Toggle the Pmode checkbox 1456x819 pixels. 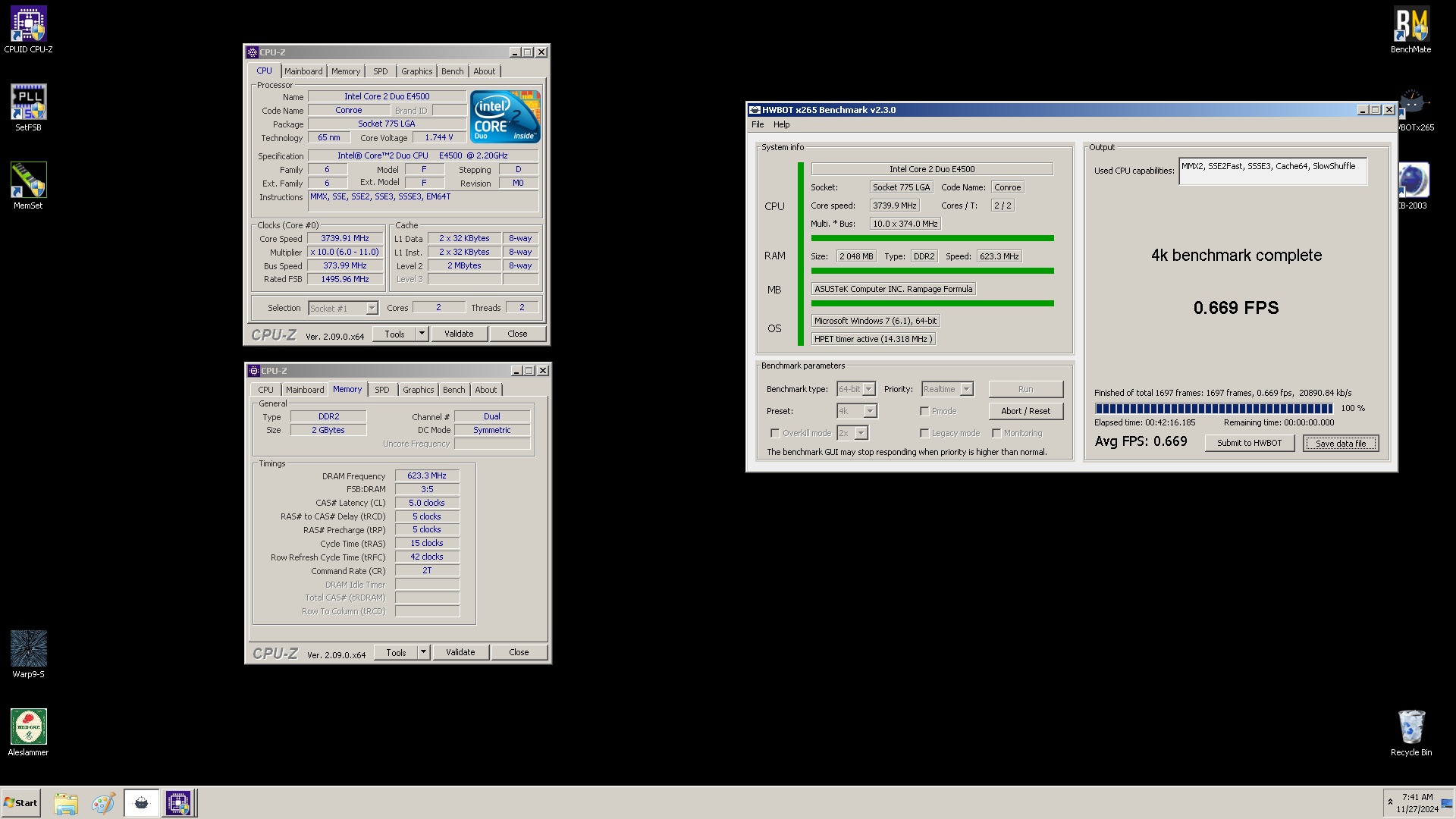tap(924, 411)
